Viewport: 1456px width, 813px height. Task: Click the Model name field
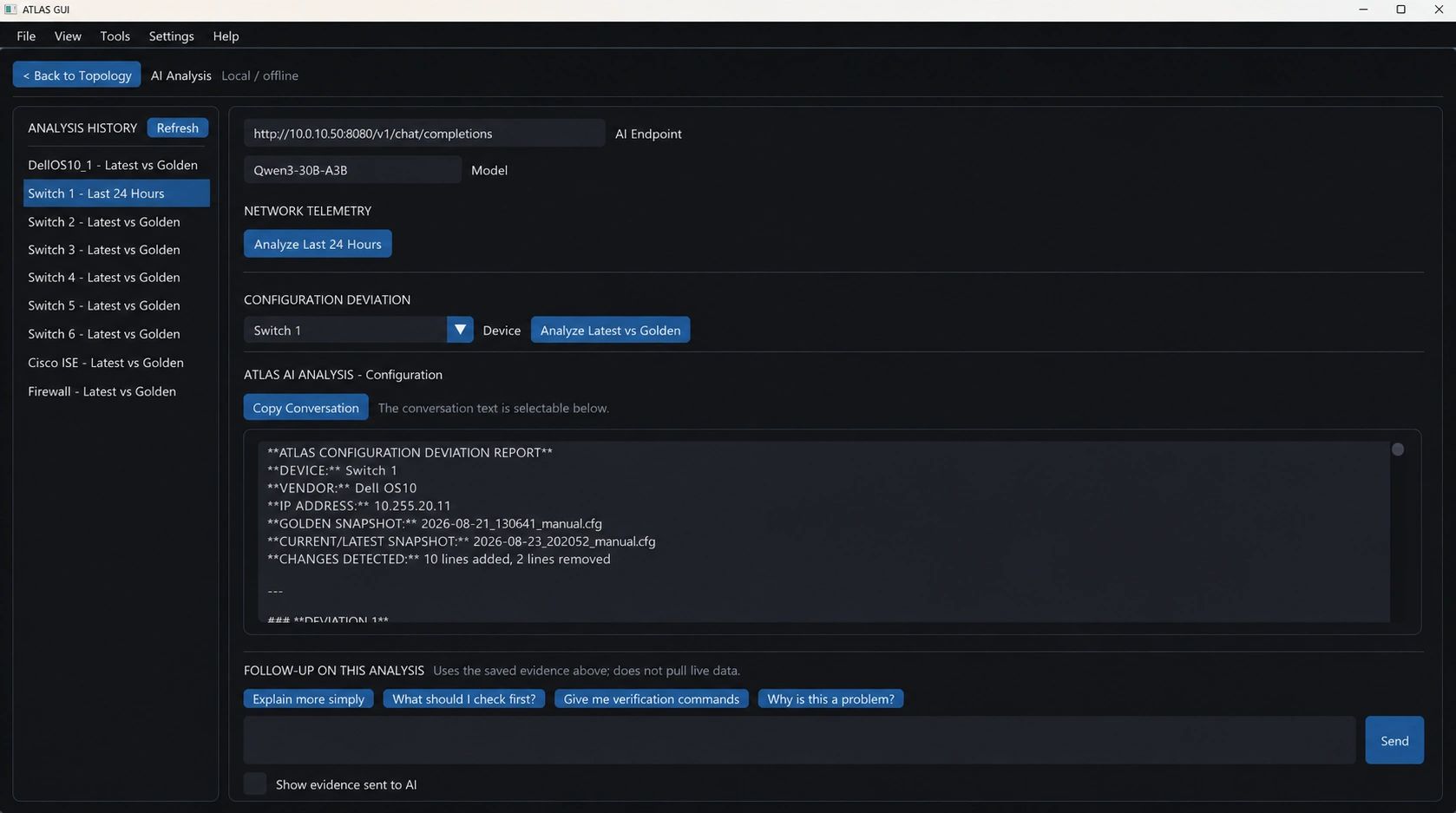coord(352,170)
